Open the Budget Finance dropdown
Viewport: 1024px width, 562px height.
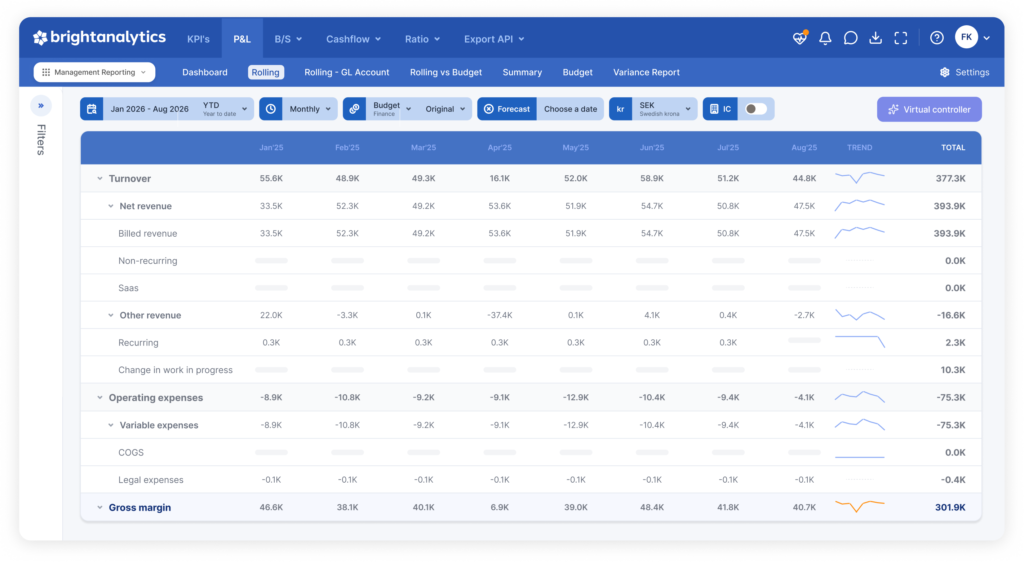pyautogui.click(x=391, y=109)
